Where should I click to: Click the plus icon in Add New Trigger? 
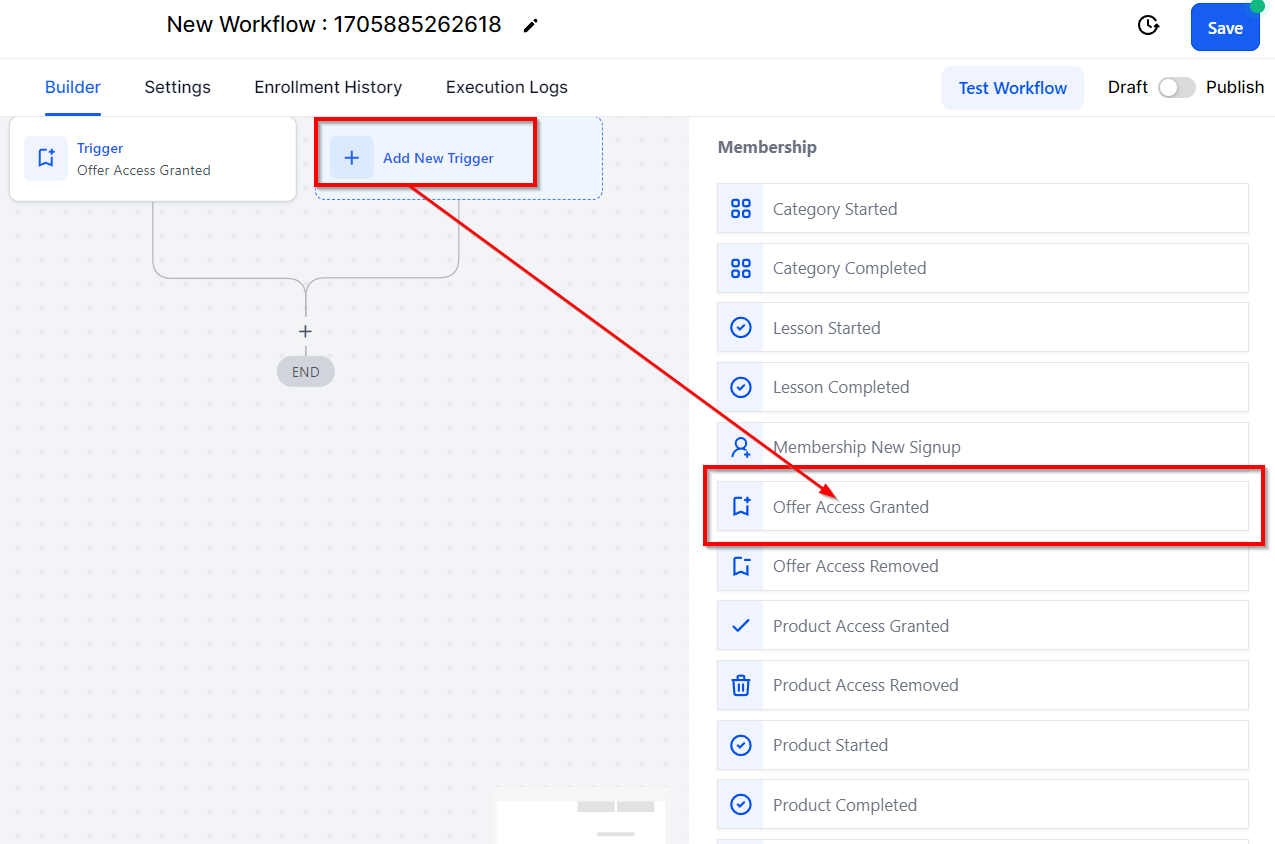click(352, 158)
